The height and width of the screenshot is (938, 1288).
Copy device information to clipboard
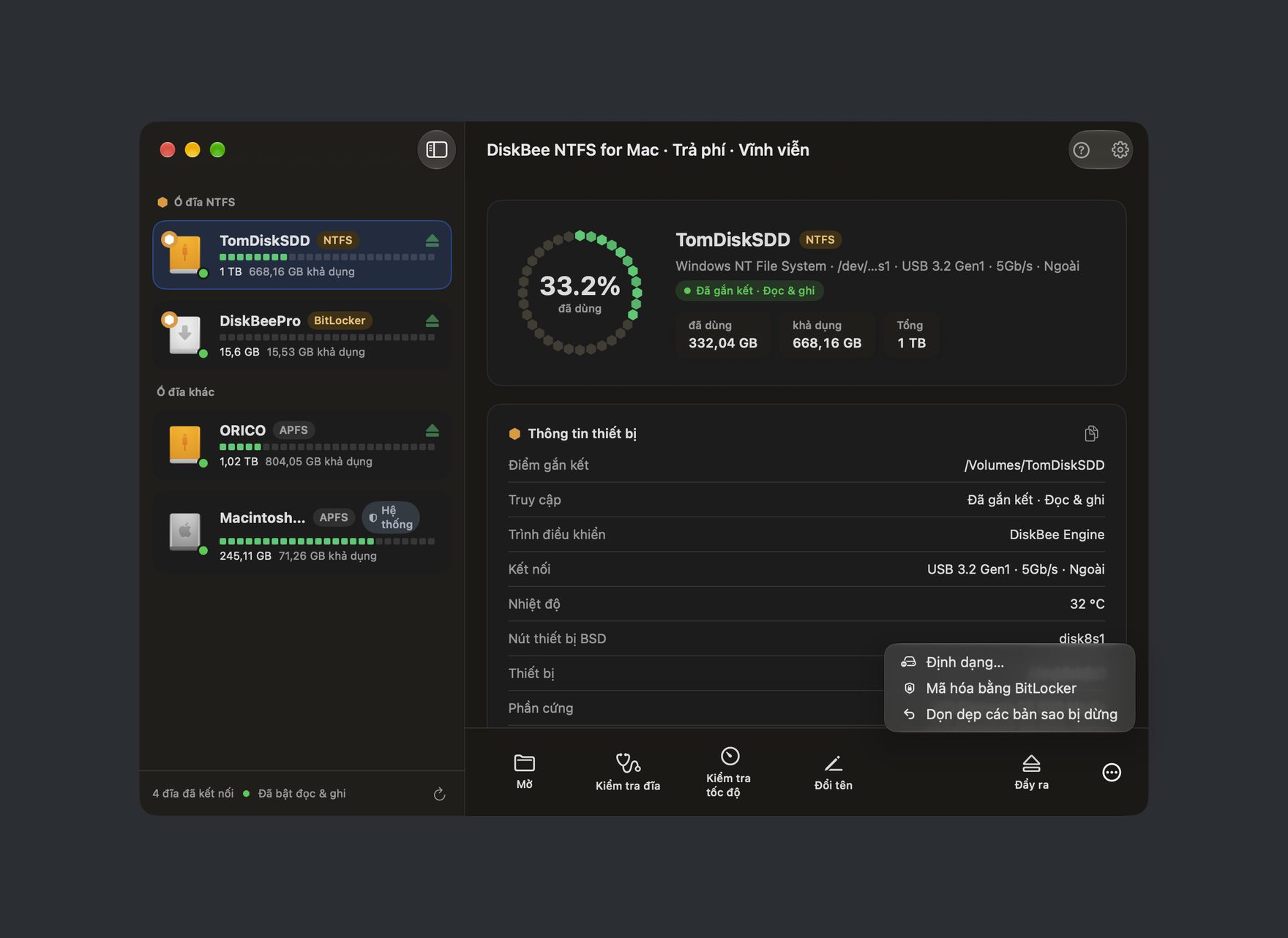pyautogui.click(x=1091, y=434)
